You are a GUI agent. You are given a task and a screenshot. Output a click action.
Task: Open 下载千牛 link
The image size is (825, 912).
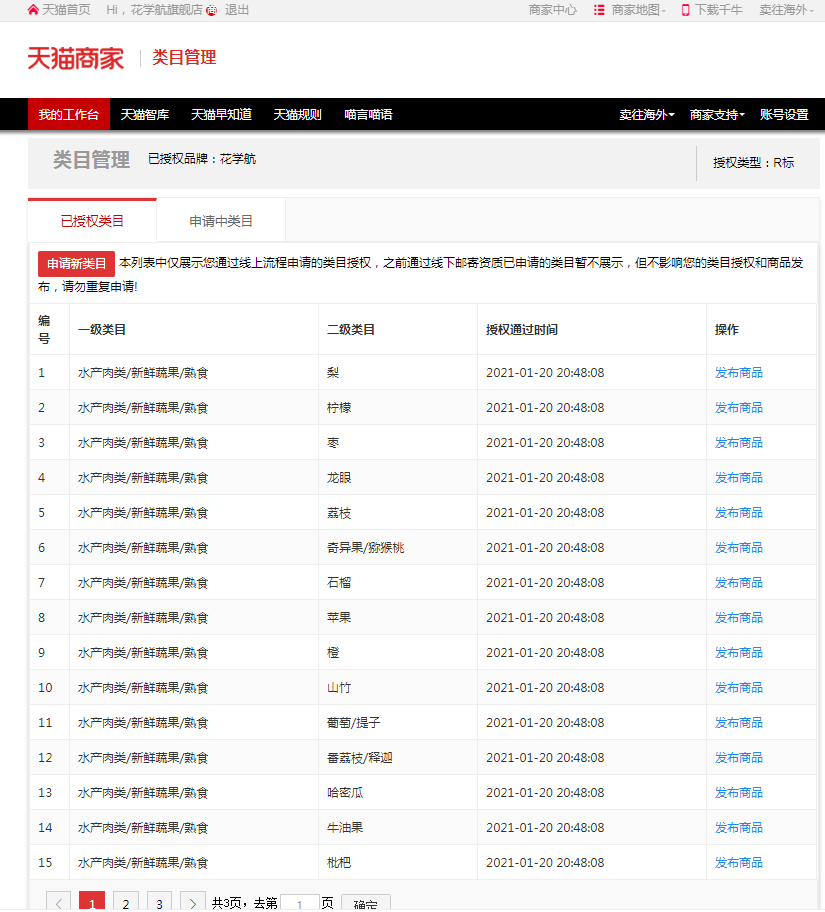(719, 10)
